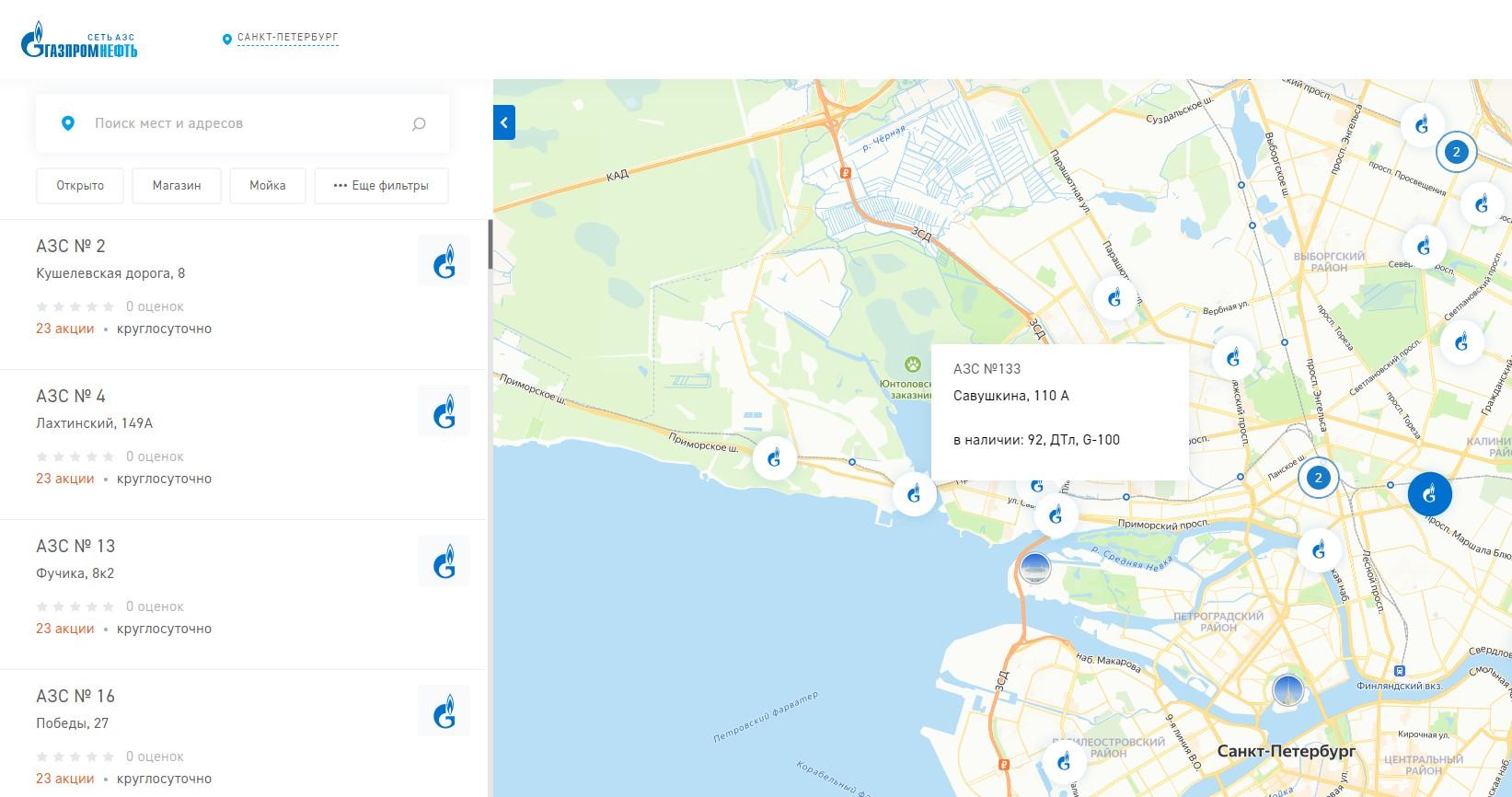
Task: Click круглосуточно label of АЗС № 4
Action: click(x=164, y=479)
